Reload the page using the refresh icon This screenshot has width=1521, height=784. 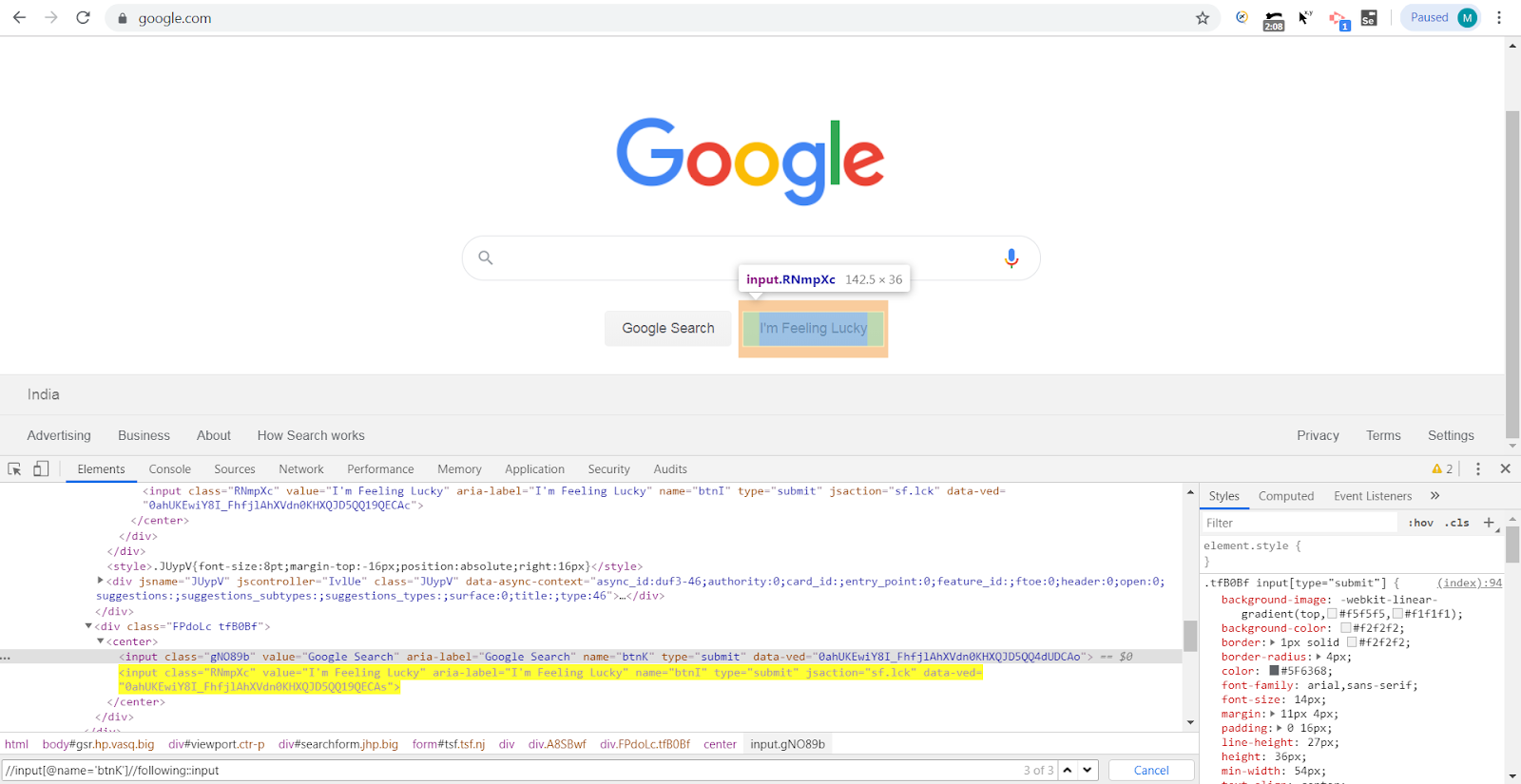coord(83,18)
